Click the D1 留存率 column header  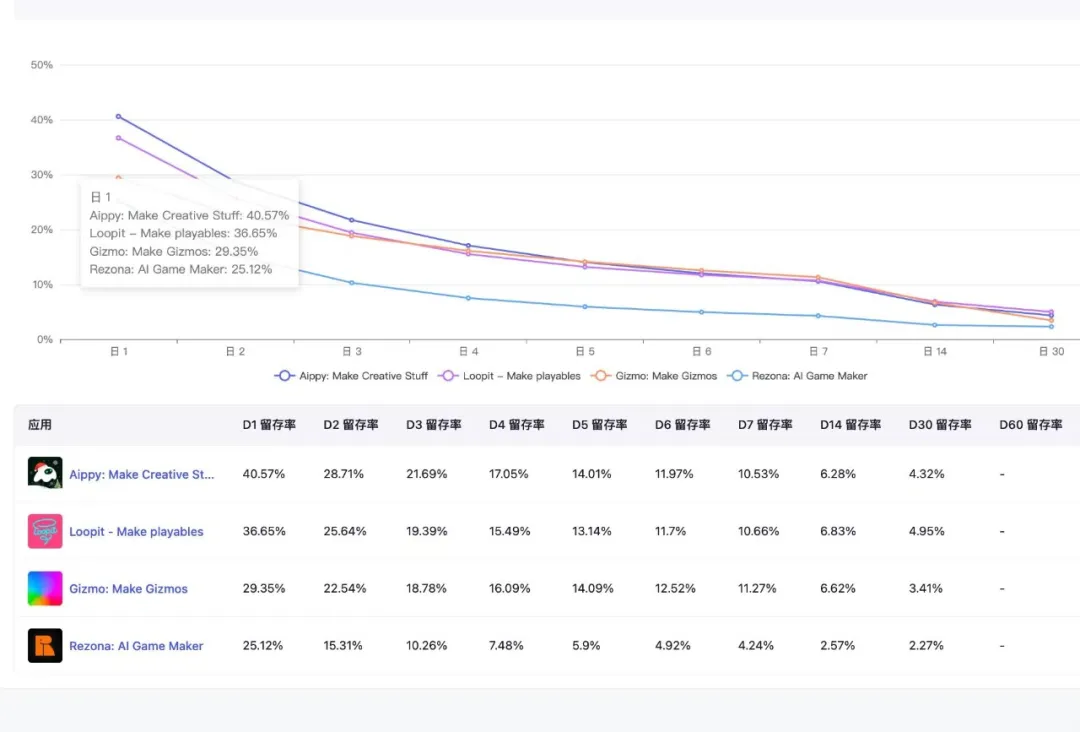269,425
